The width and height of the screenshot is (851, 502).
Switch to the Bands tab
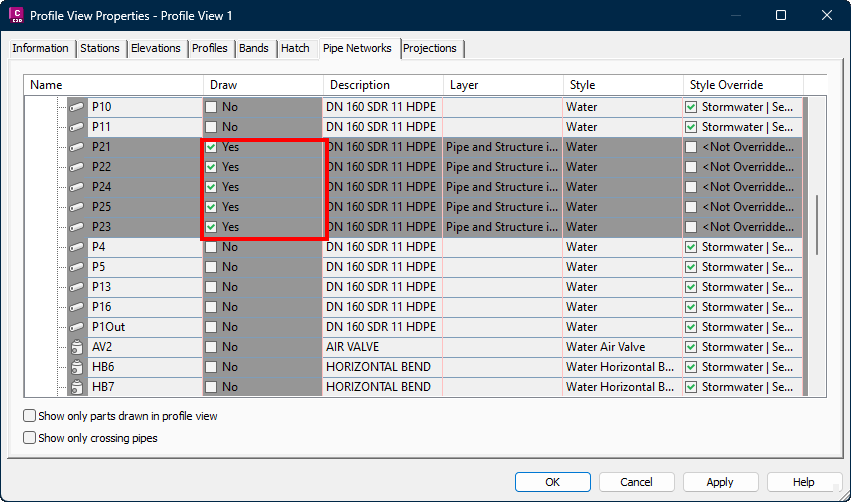point(254,48)
